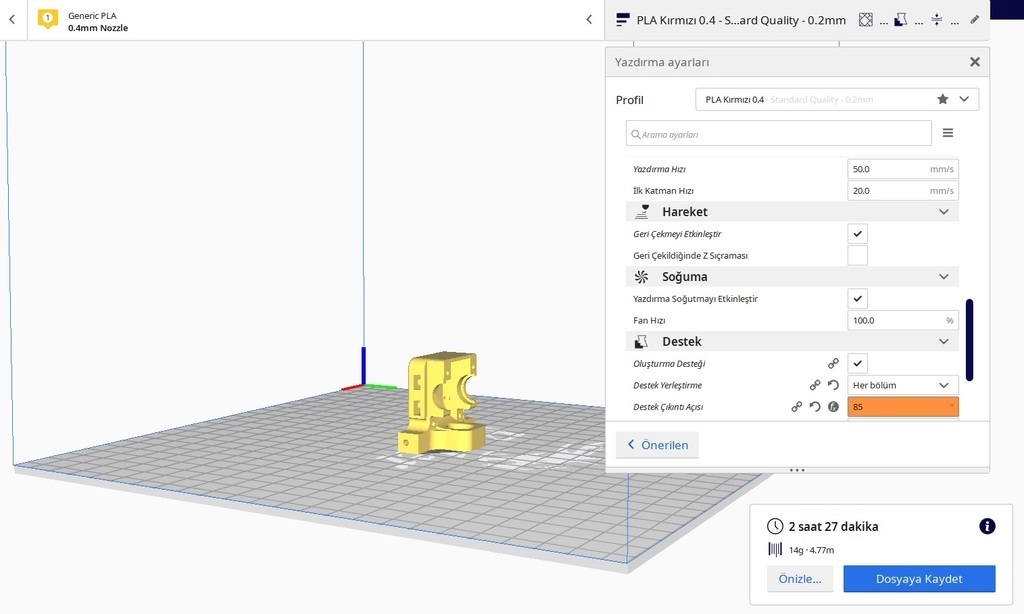This screenshot has height=614, width=1024.
Task: Collapse the Soğuma settings section
Action: (943, 276)
